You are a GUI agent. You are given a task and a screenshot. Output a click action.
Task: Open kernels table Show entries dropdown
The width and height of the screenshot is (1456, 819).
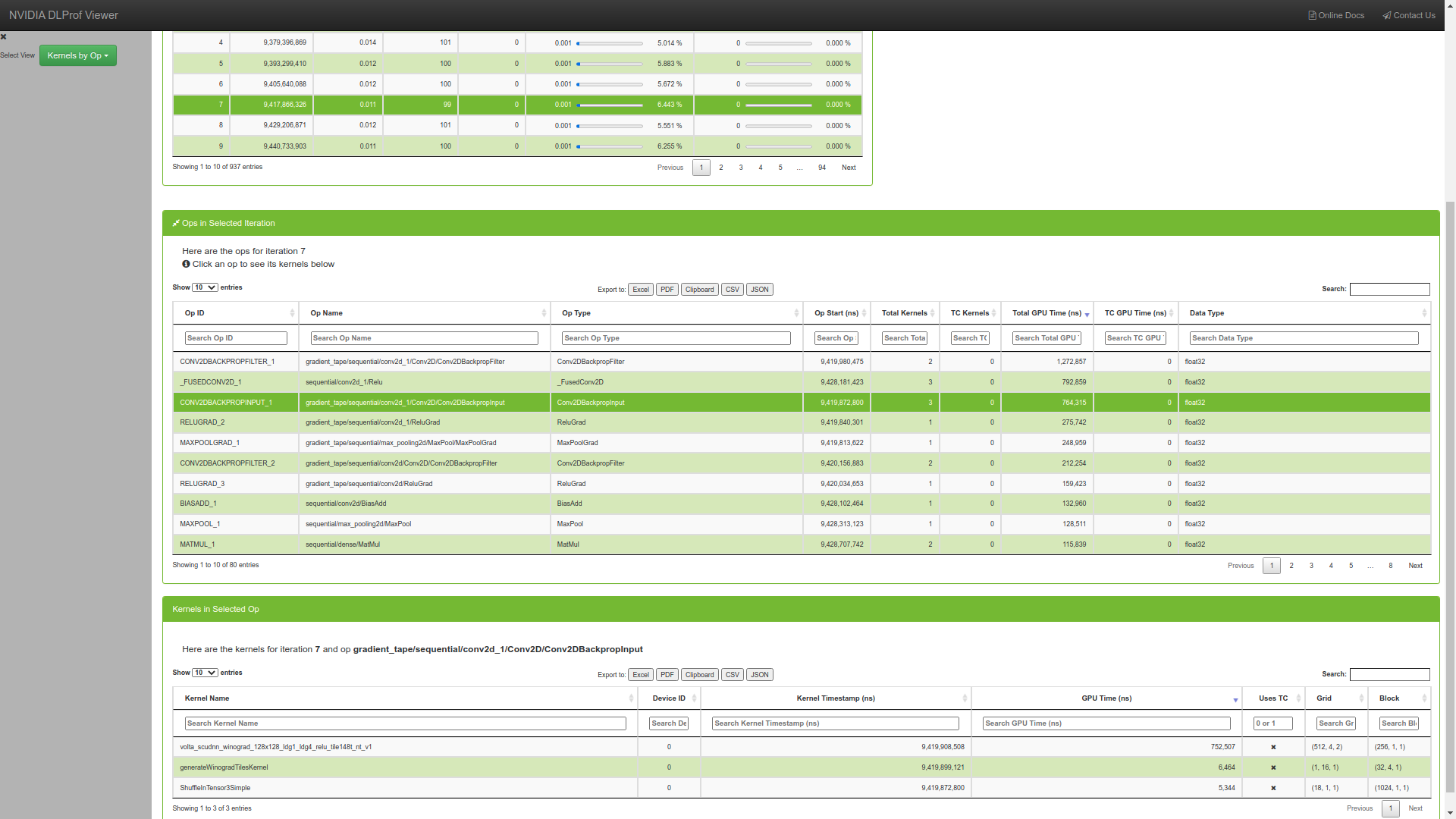pyautogui.click(x=205, y=673)
